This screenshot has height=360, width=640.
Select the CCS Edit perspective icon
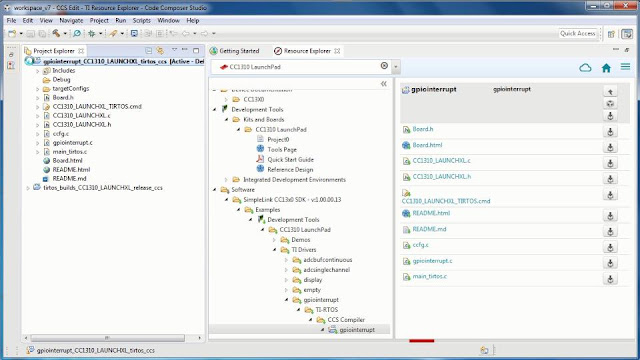coord(627,34)
